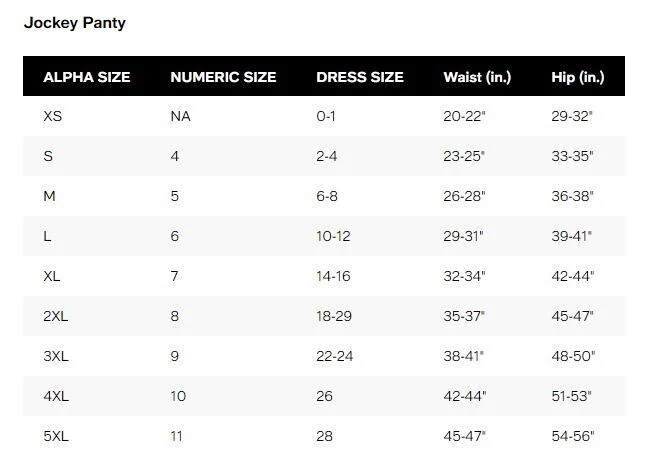Select the ALPHA SIZE column header

coord(87,77)
